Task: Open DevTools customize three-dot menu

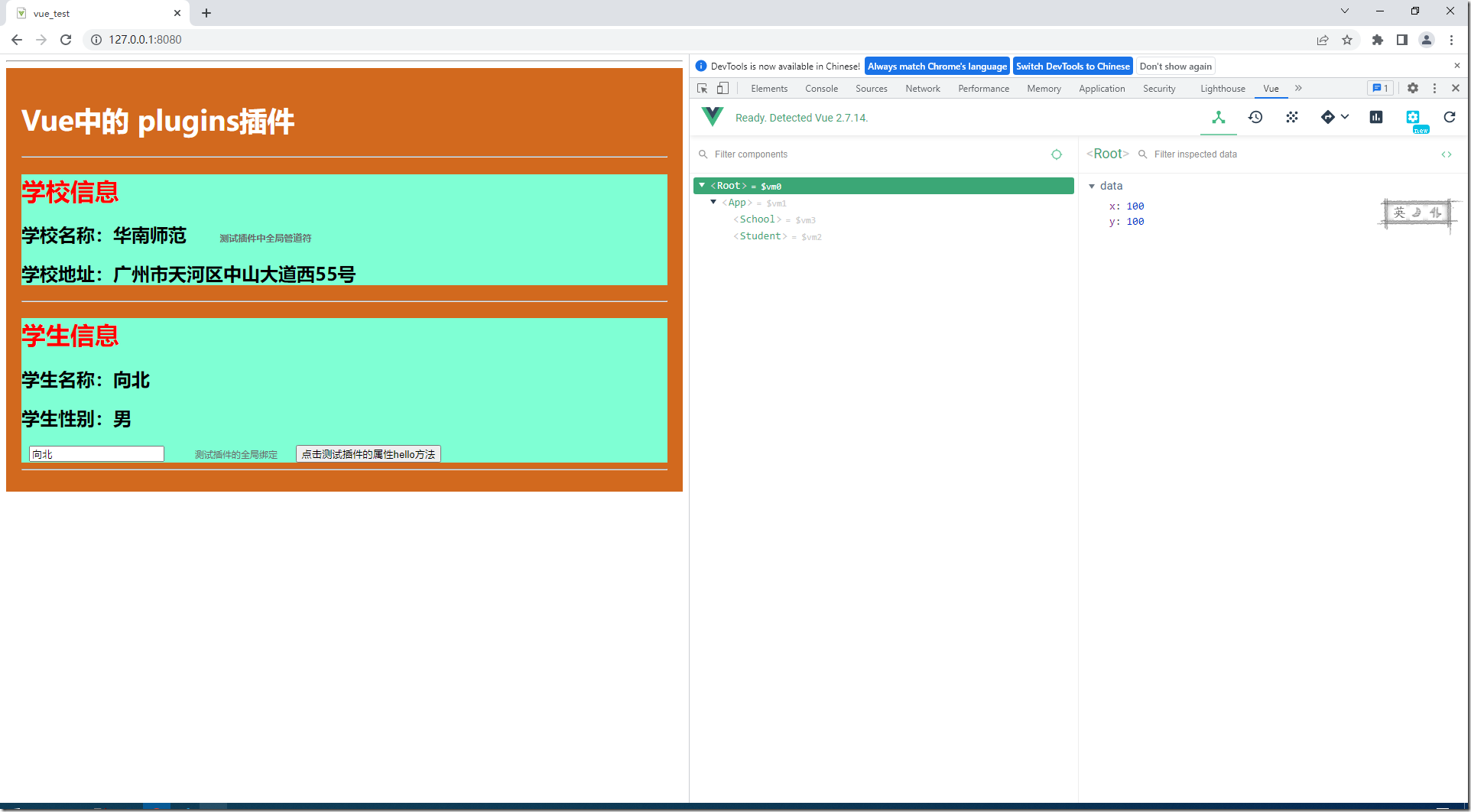Action: (x=1434, y=89)
